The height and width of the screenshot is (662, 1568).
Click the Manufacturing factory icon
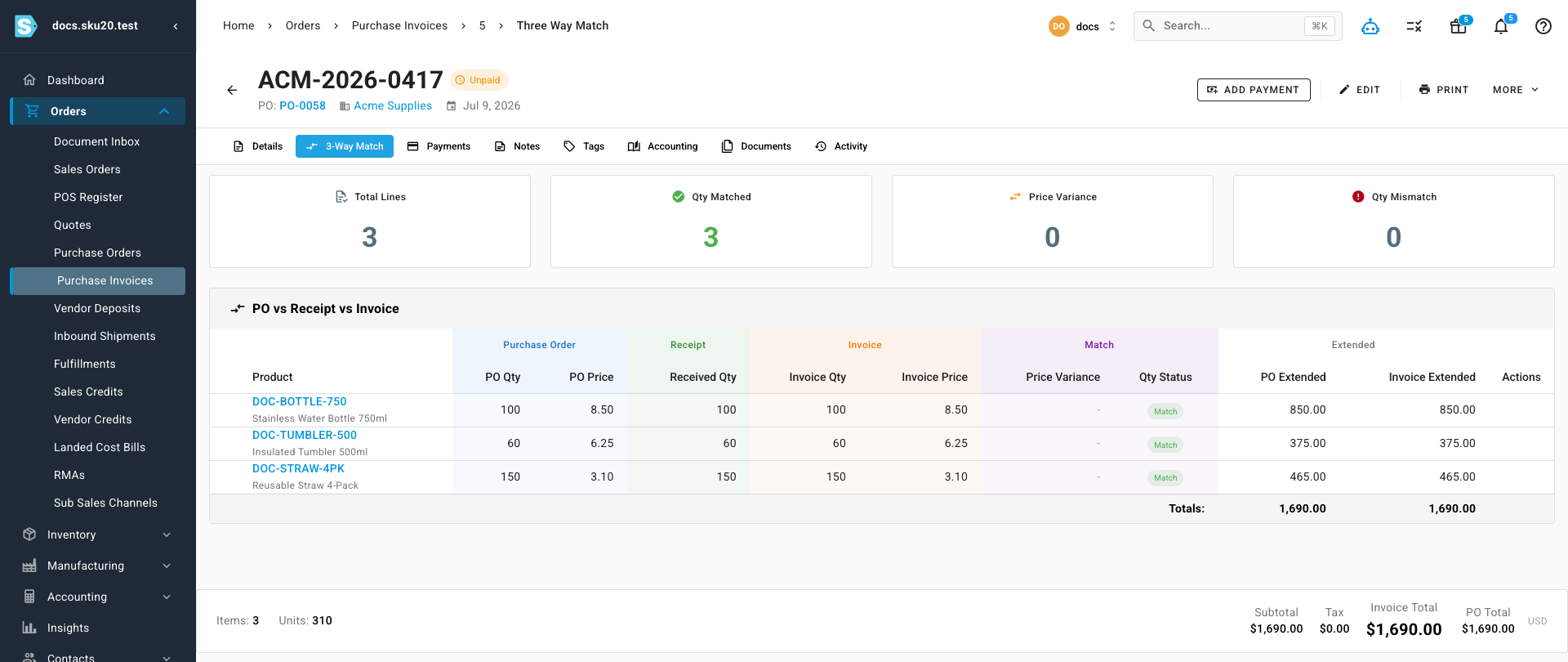(29, 566)
